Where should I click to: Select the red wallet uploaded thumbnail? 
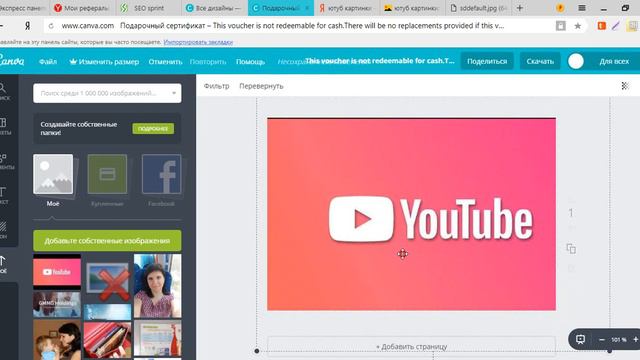[x=107, y=340]
